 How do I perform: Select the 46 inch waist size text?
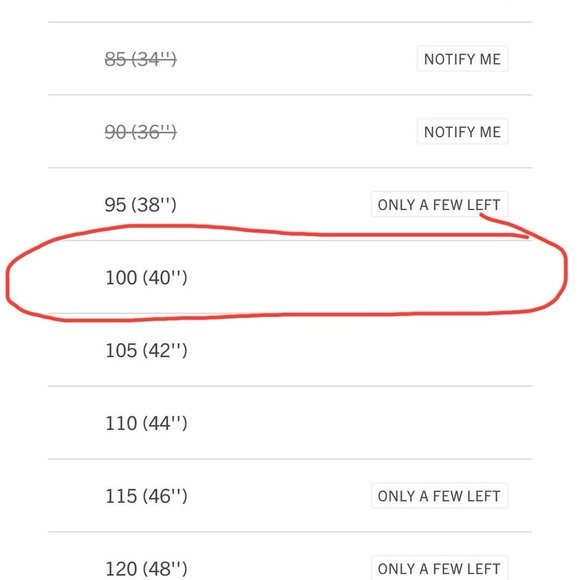(x=146, y=496)
